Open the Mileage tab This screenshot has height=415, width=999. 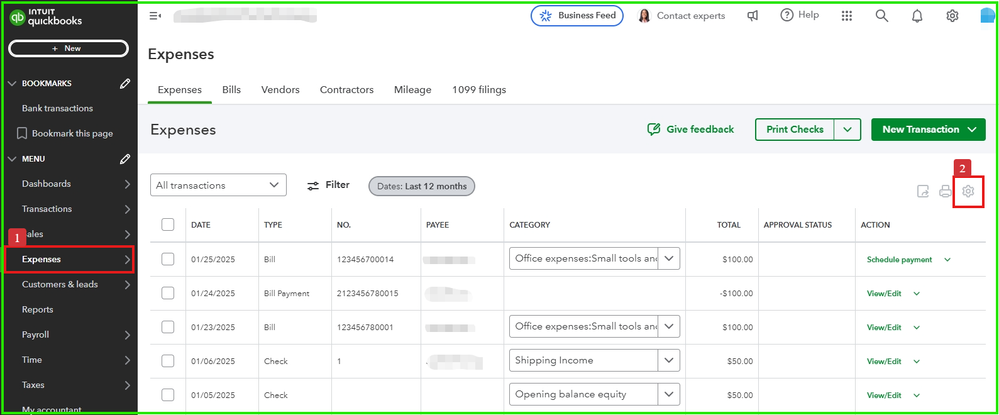[x=413, y=90]
